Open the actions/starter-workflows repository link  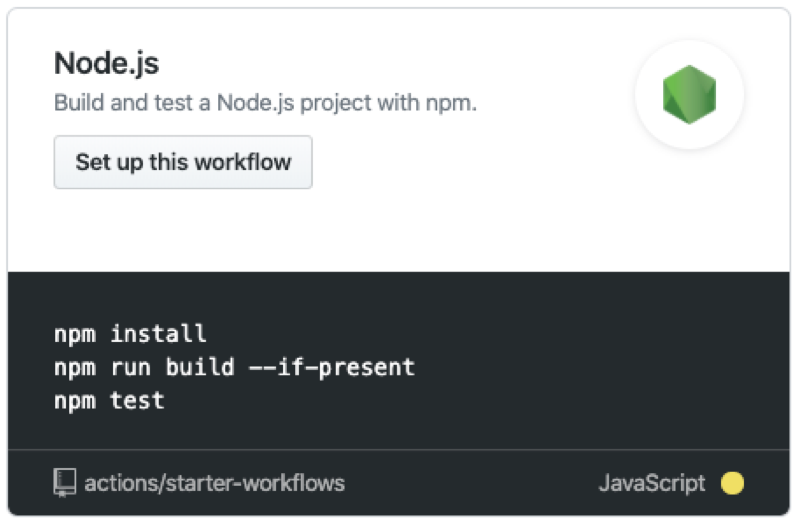coord(214,483)
